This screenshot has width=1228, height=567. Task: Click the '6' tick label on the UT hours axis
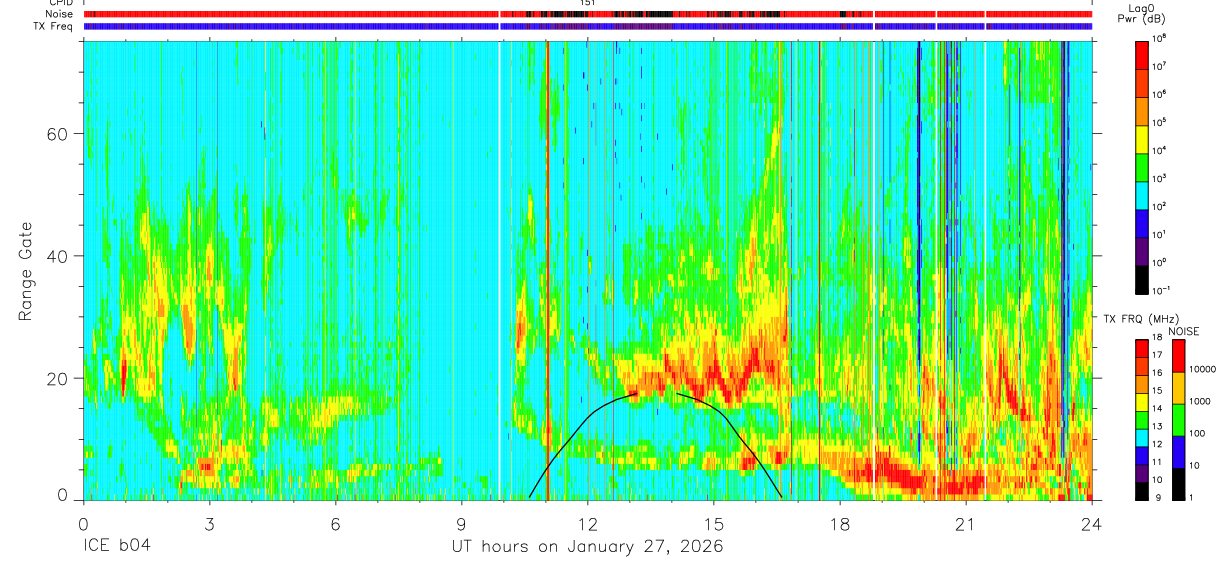335,524
